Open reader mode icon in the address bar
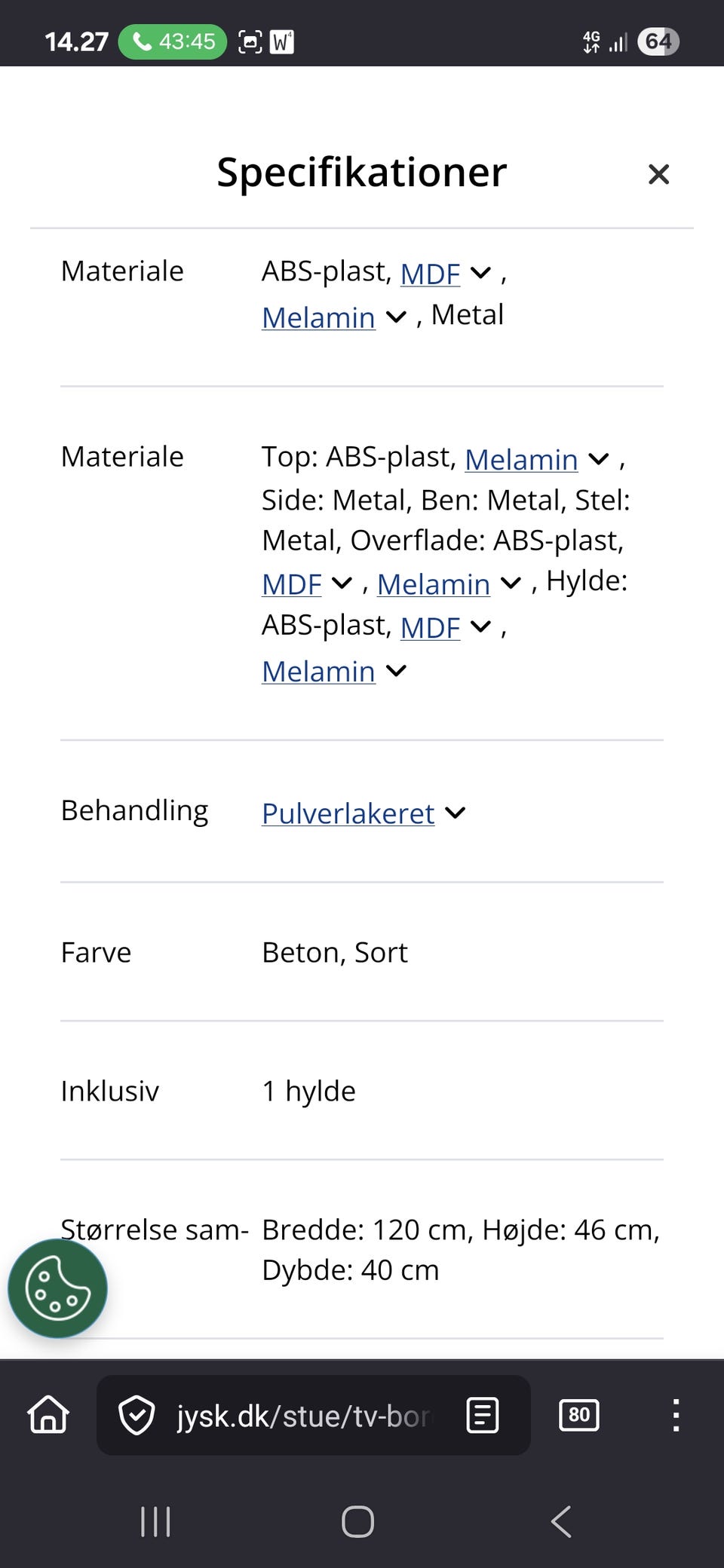The height and width of the screenshot is (1568, 724). pos(481,1415)
